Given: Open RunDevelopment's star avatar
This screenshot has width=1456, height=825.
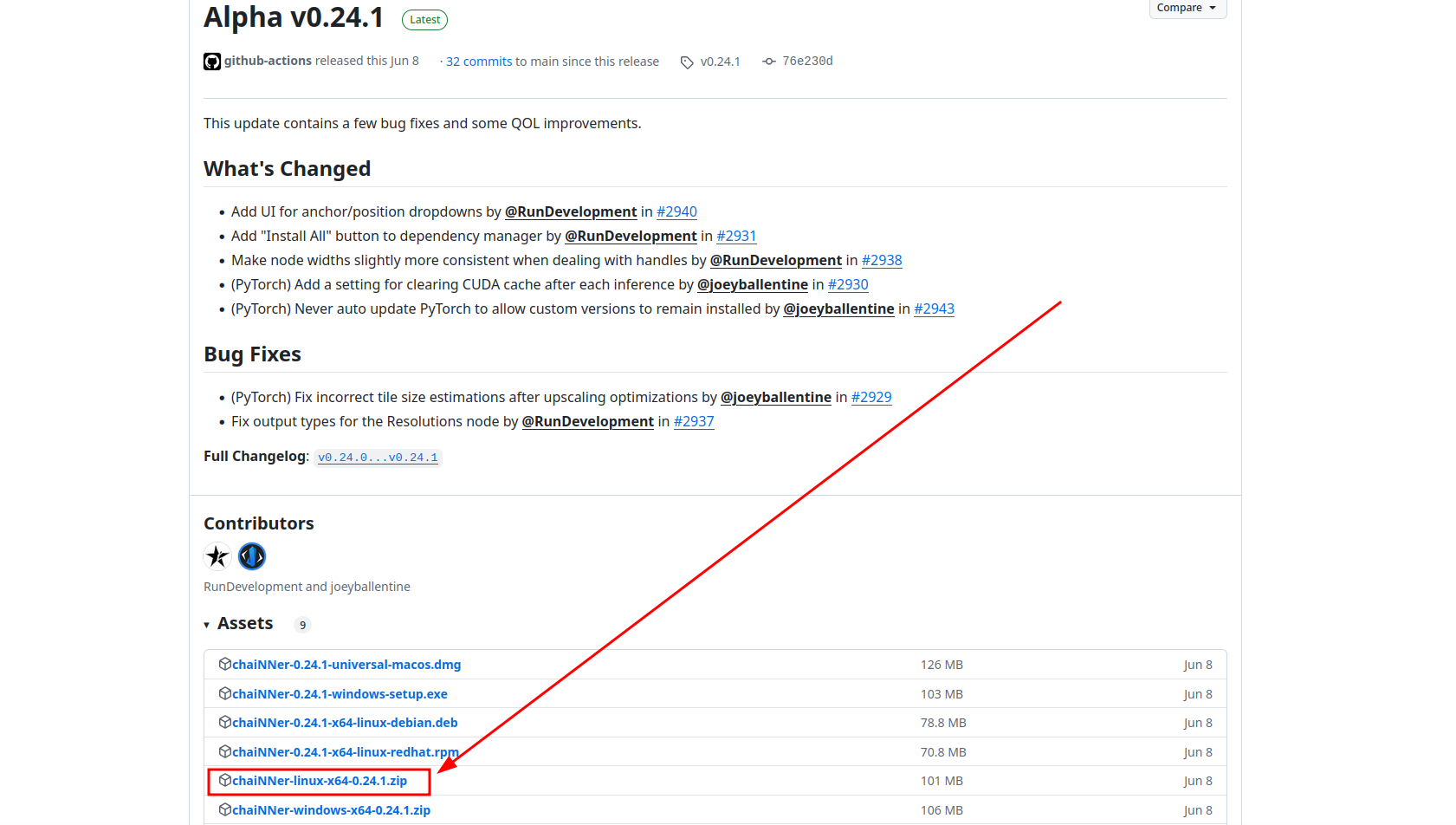Looking at the screenshot, I should click(217, 556).
